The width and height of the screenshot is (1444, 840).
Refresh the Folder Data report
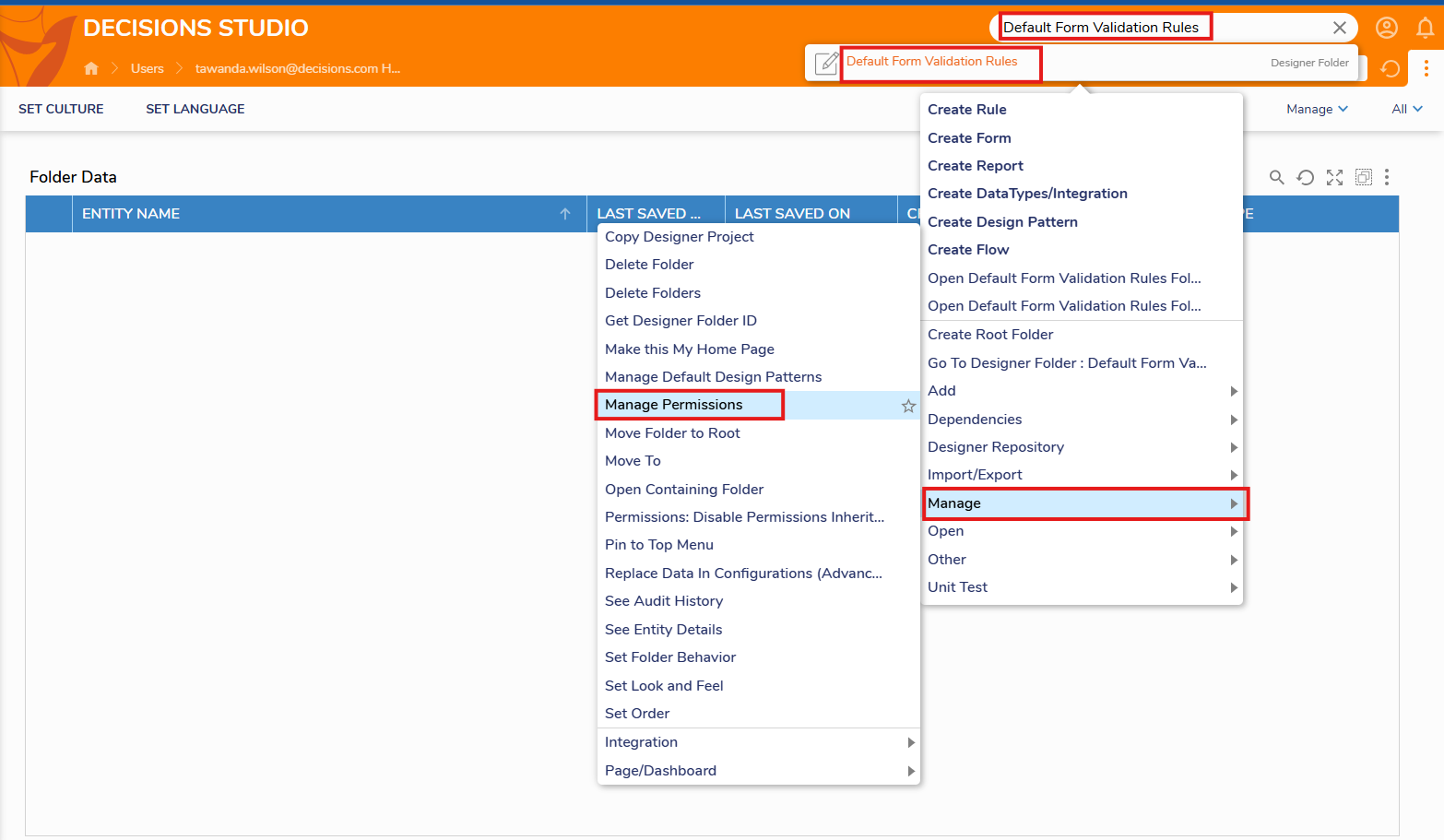pos(1305,177)
